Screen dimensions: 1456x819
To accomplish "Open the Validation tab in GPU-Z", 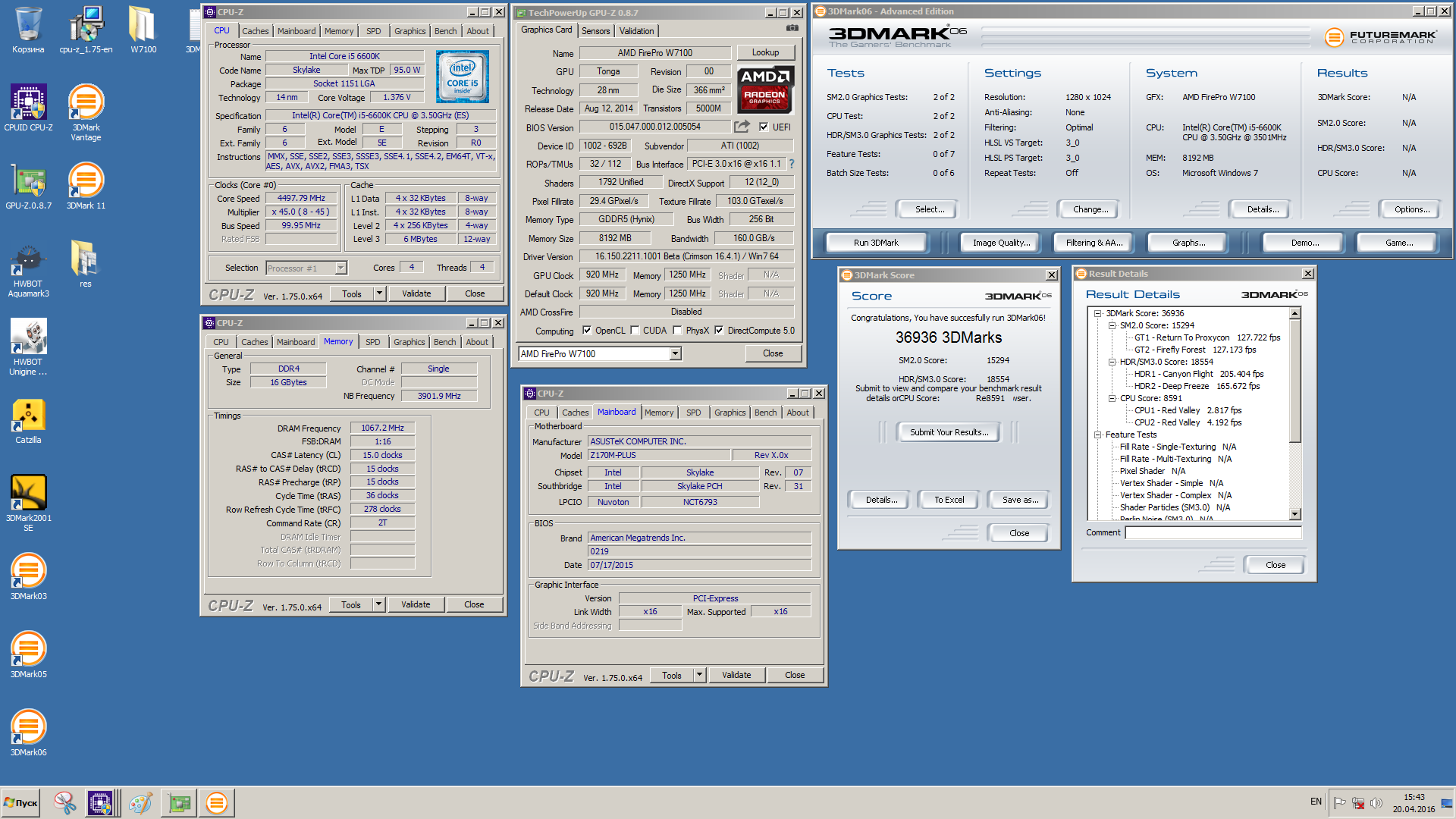I will [636, 31].
